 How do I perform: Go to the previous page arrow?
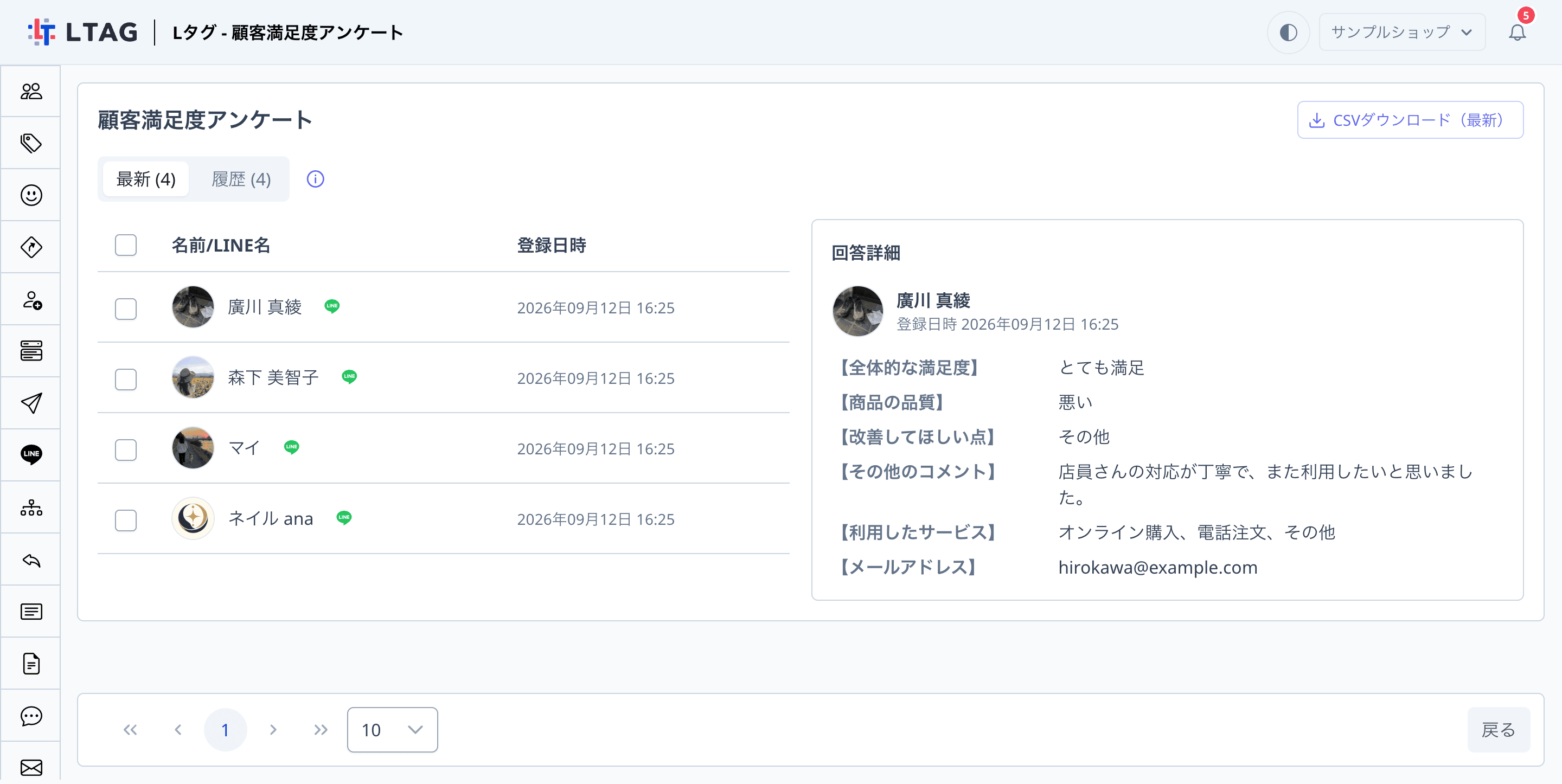tap(178, 729)
